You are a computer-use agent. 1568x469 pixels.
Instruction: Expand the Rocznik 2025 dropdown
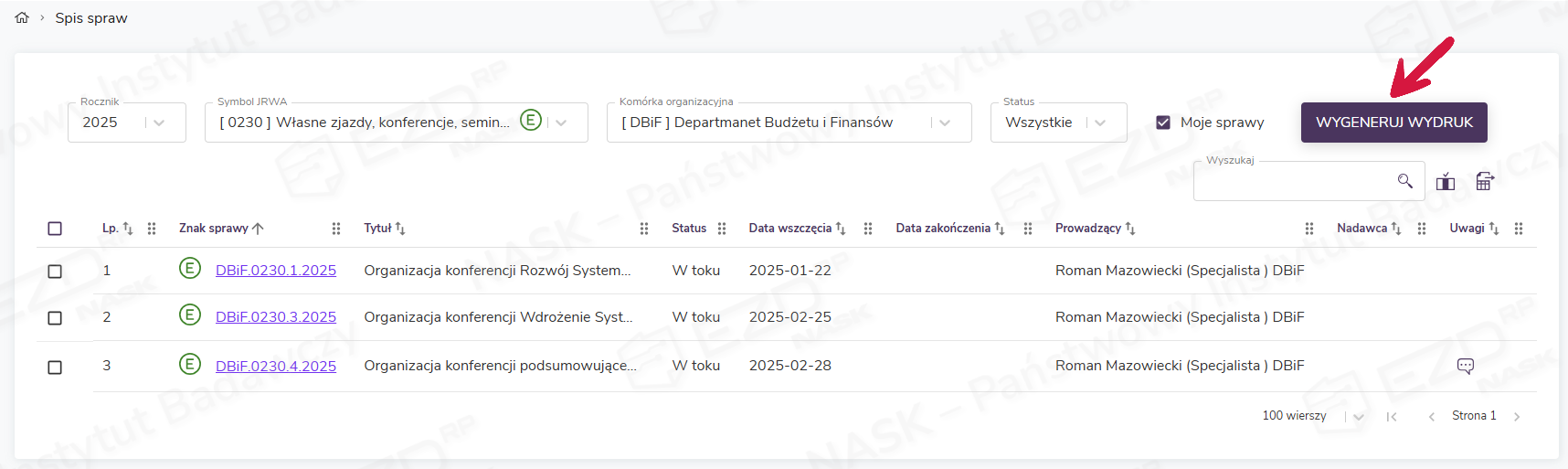pos(159,123)
